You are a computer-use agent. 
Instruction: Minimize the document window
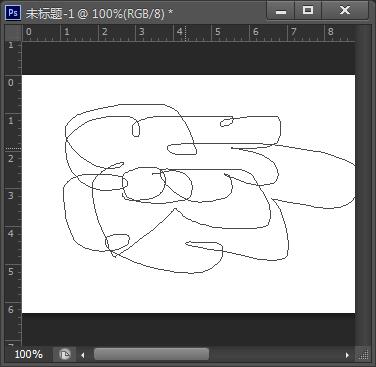tap(281, 11)
